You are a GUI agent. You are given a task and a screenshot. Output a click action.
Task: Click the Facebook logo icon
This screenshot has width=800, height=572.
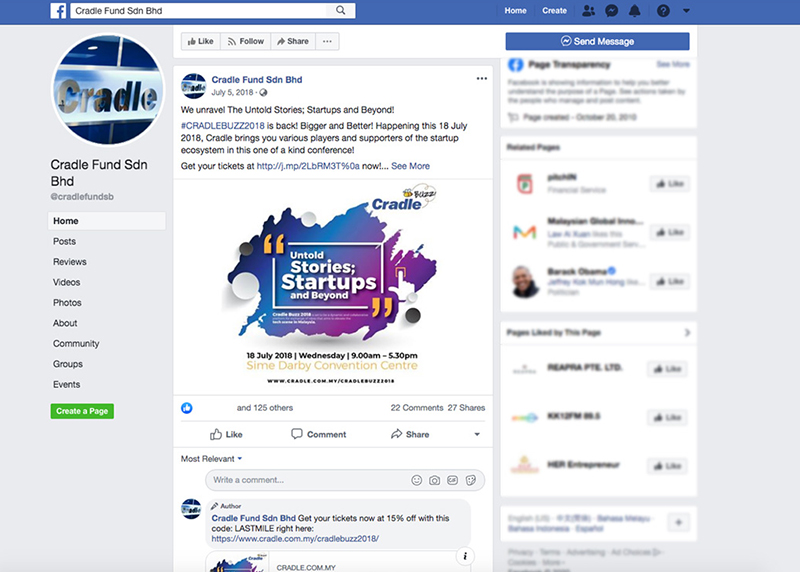click(58, 11)
